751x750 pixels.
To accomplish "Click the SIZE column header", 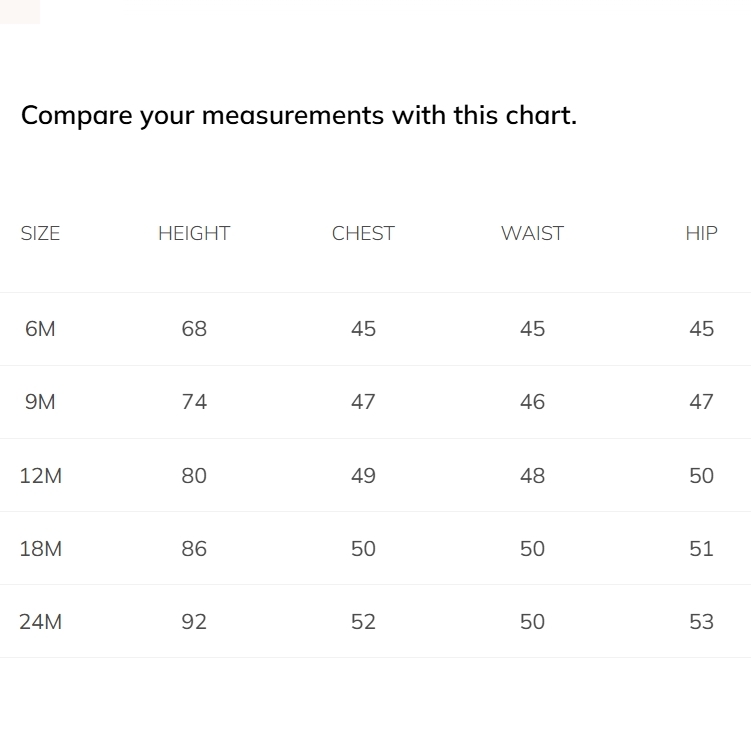I will [x=40, y=233].
